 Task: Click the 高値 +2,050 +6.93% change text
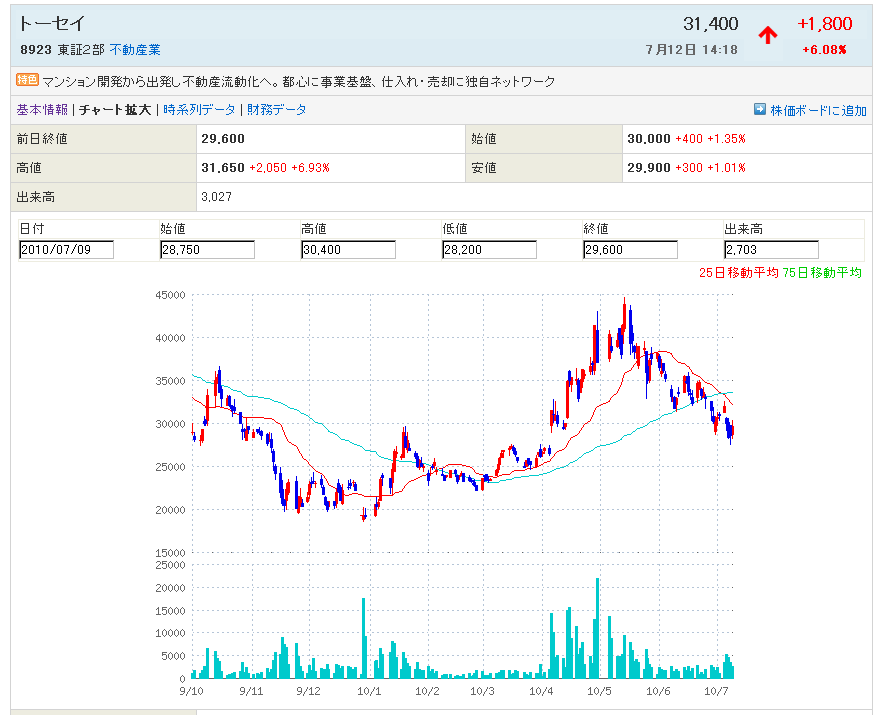[289, 168]
